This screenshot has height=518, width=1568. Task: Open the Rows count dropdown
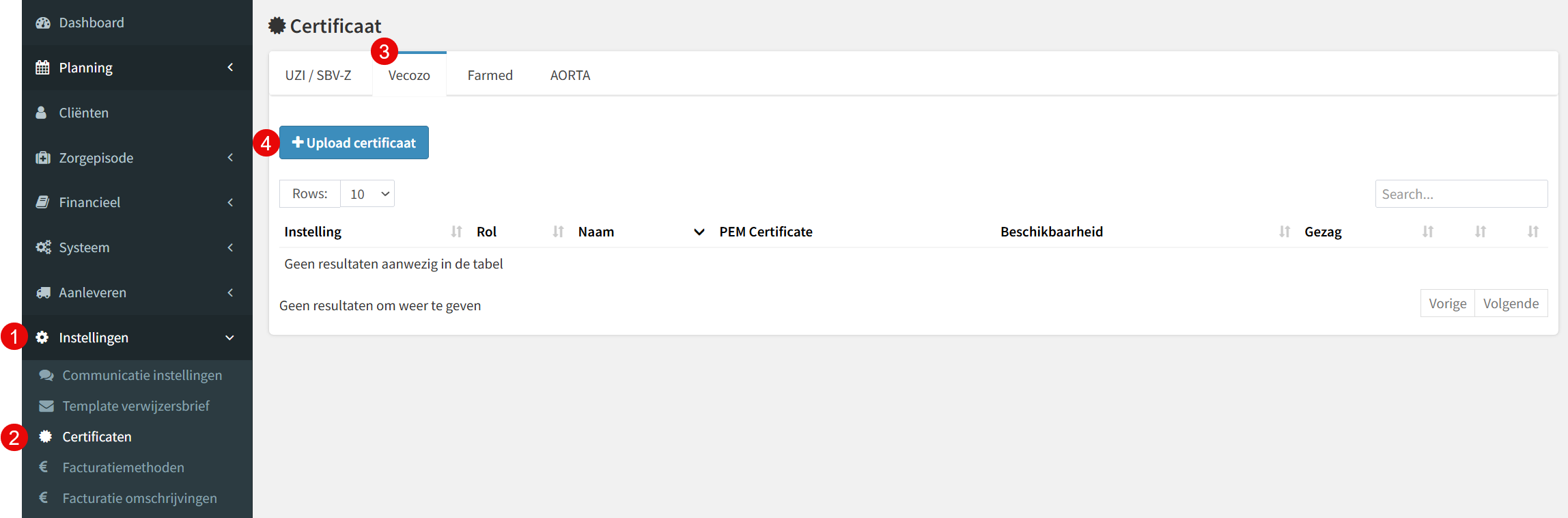367,194
